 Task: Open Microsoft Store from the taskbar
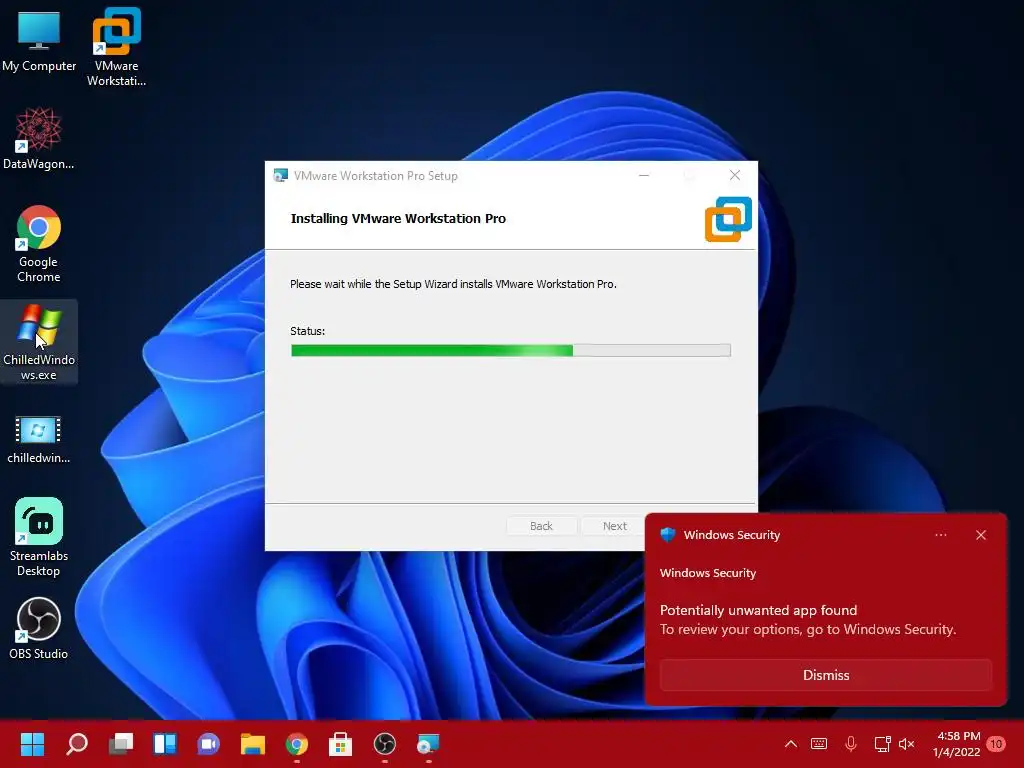pyautogui.click(x=340, y=744)
